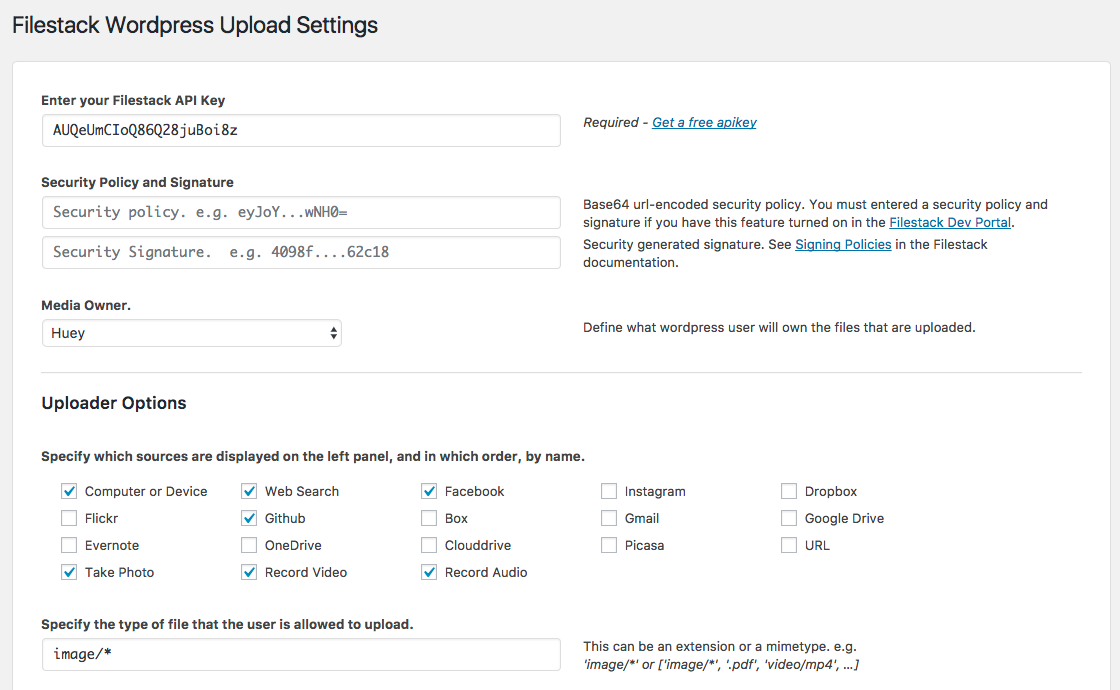This screenshot has width=1120, height=690.
Task: Open the Signing Policies documentation link
Action: [x=843, y=244]
